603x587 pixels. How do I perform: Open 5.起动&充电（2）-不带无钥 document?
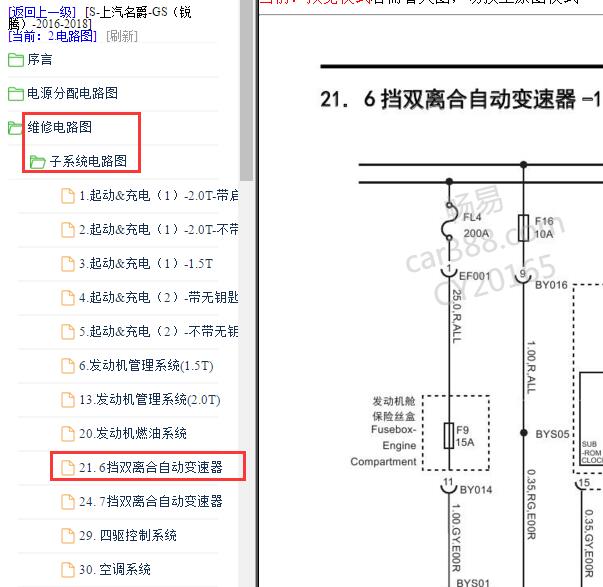pyautogui.click(x=158, y=331)
